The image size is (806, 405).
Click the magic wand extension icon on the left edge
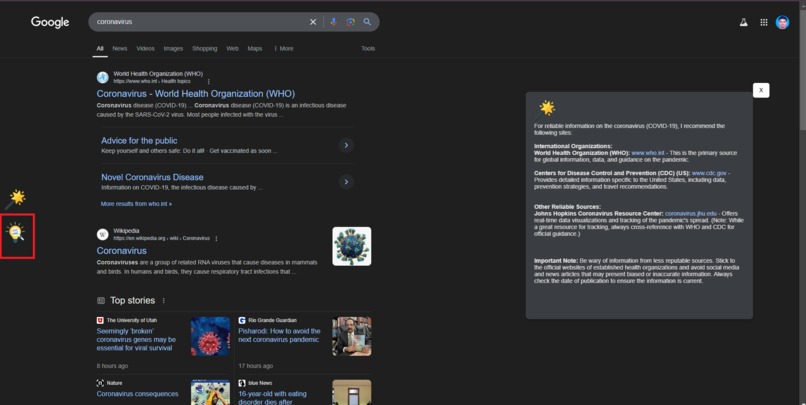tap(16, 199)
